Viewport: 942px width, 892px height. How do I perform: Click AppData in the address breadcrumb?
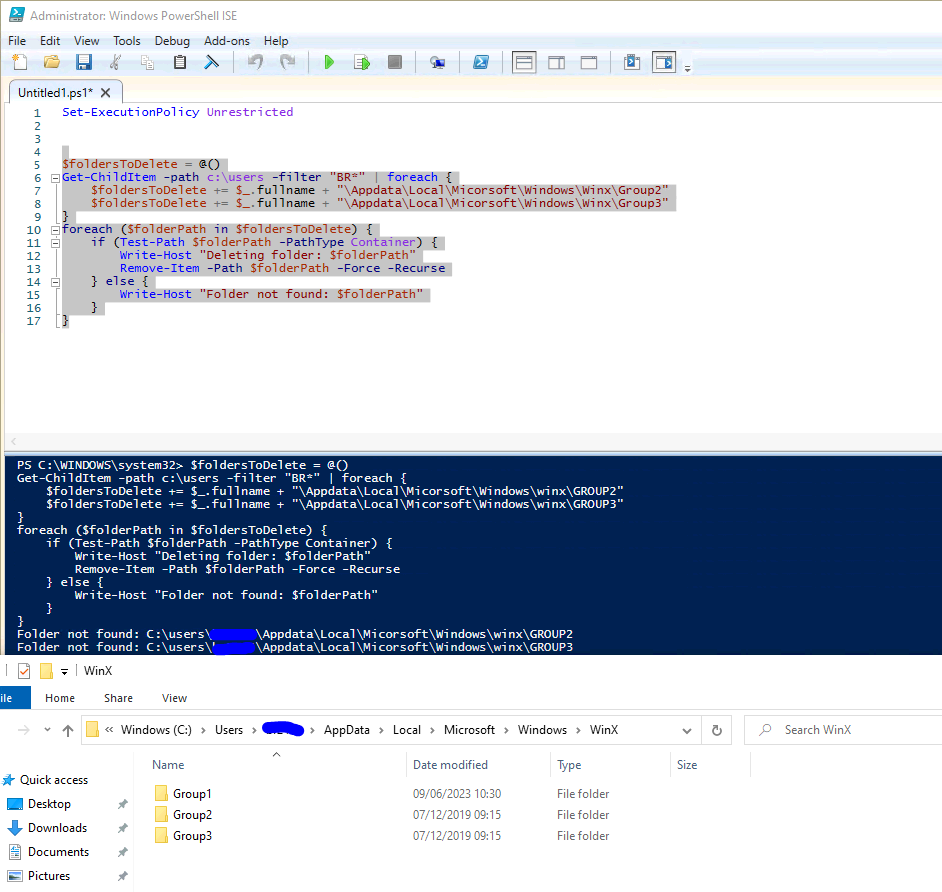[x=347, y=730]
